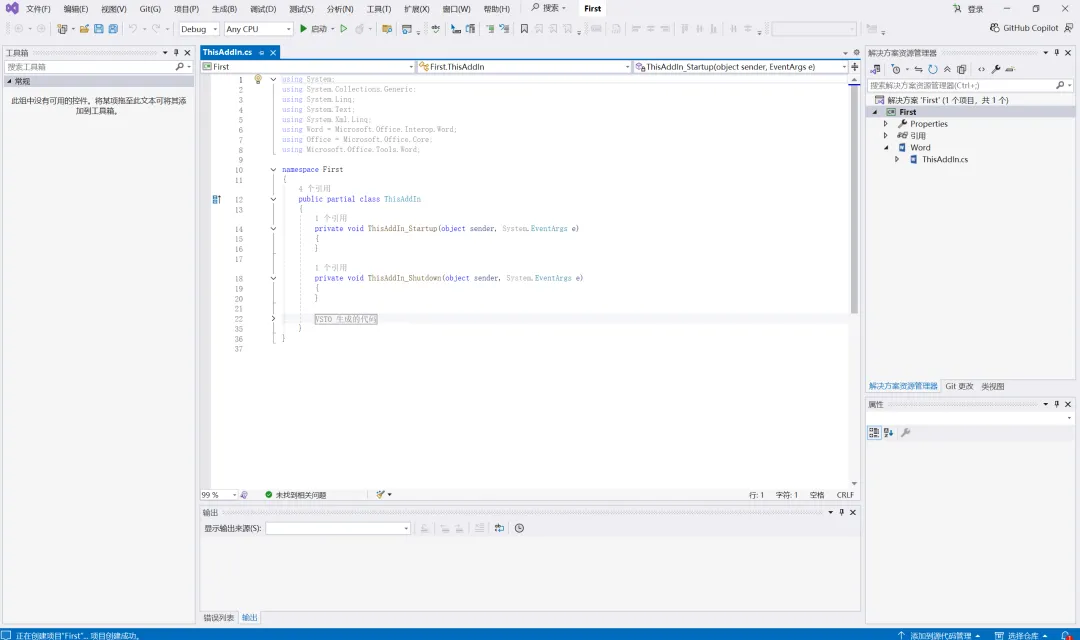The height and width of the screenshot is (640, 1080).
Task: Click Show All Files icon in Solution Explorer
Action: pyautogui.click(x=962, y=70)
